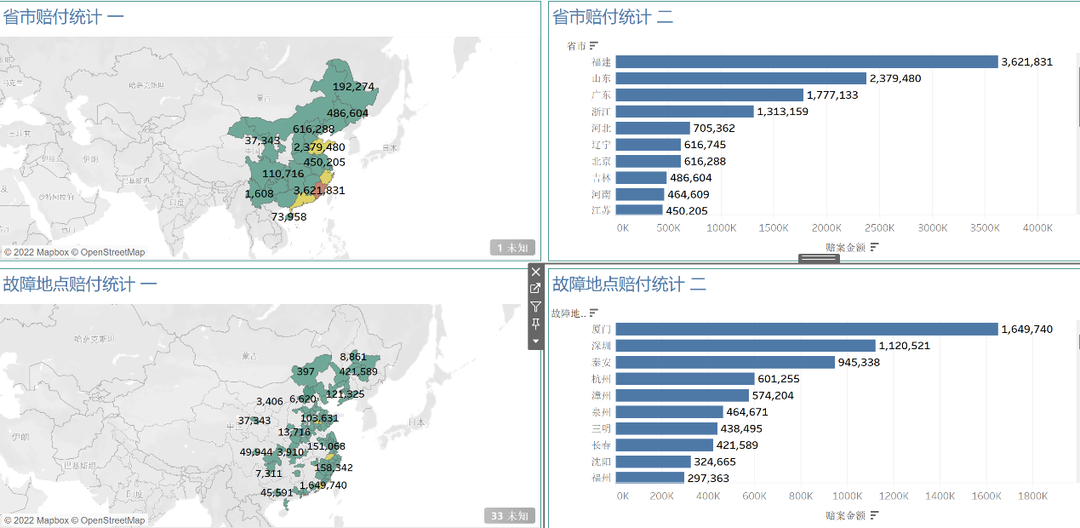Click the '1 未知' indicator on province map
Image resolution: width=1080 pixels, height=528 pixels.
point(513,247)
